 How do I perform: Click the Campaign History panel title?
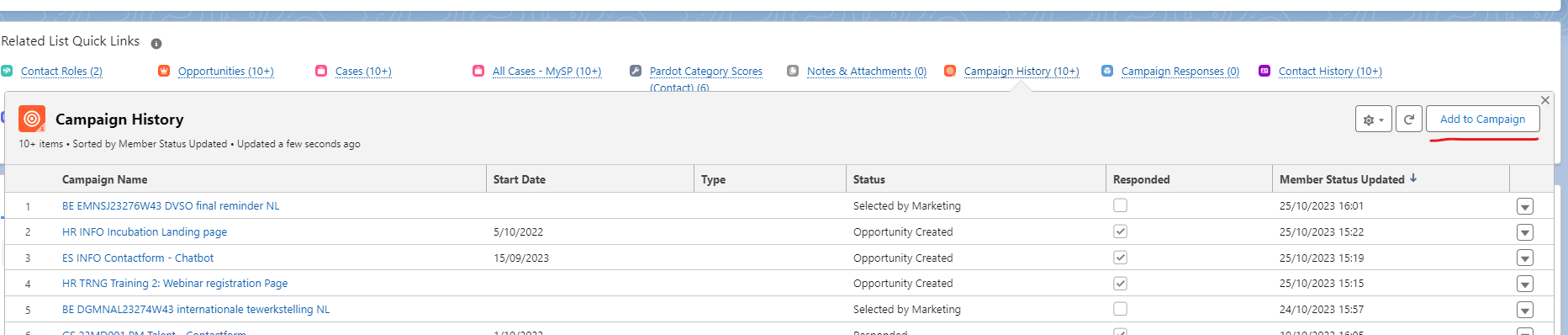[119, 120]
